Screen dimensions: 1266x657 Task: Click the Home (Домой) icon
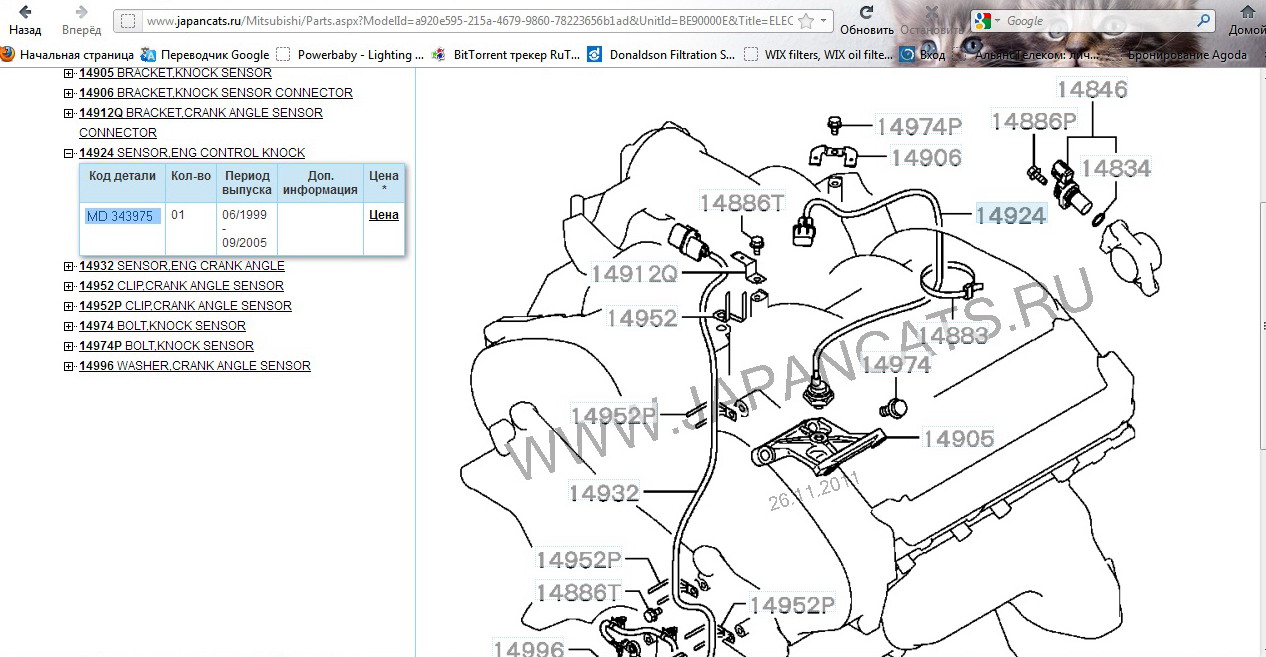1247,13
